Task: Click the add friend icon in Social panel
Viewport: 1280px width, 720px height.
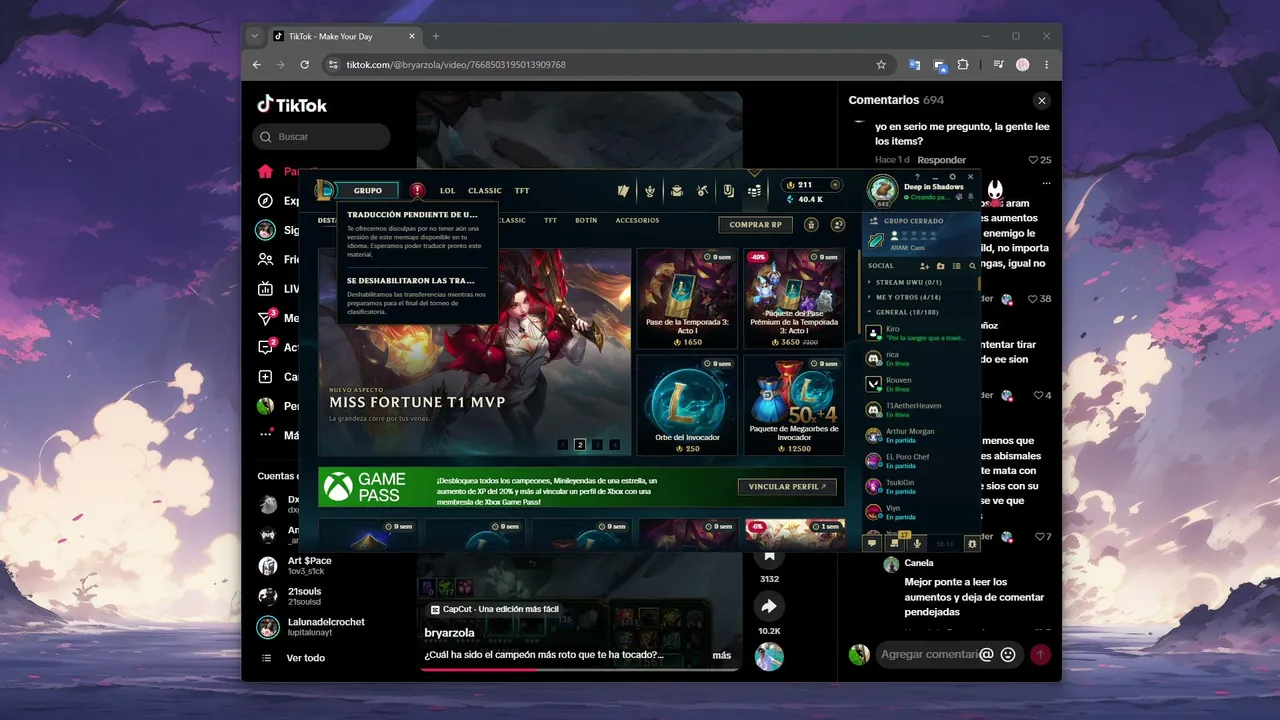Action: tap(925, 266)
